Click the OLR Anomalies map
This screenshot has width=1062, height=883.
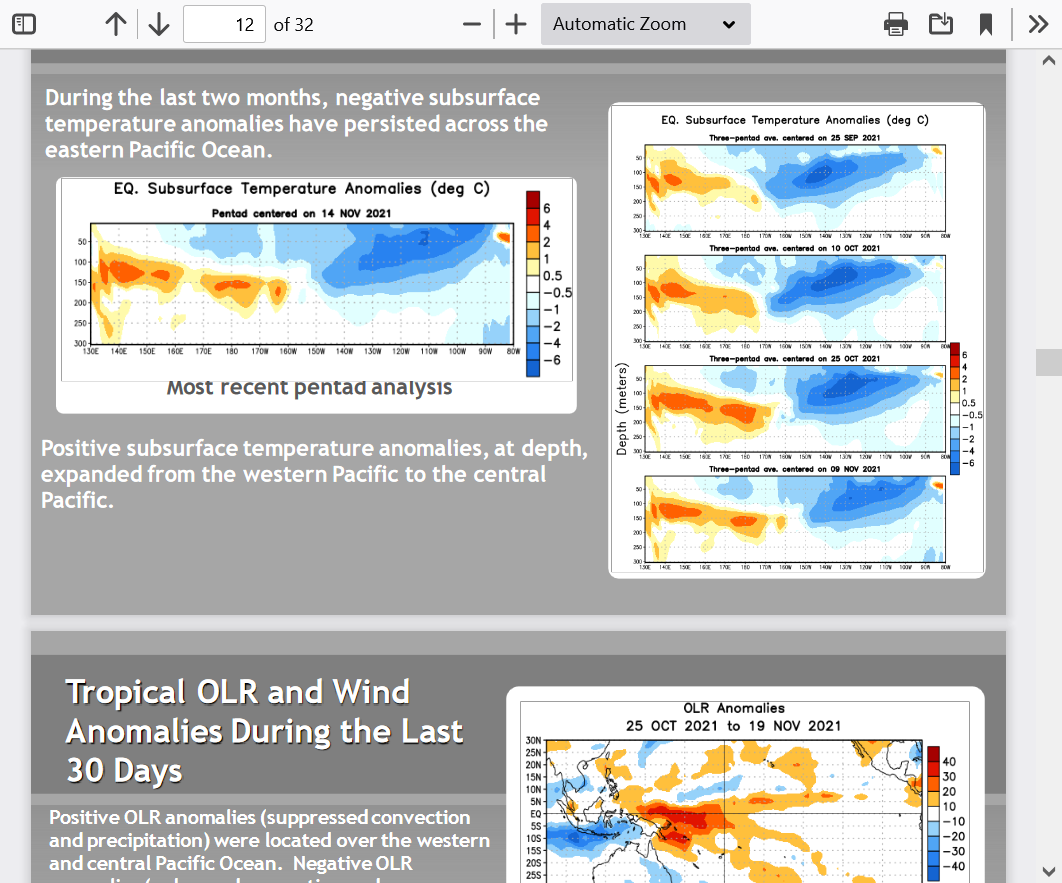(734, 811)
